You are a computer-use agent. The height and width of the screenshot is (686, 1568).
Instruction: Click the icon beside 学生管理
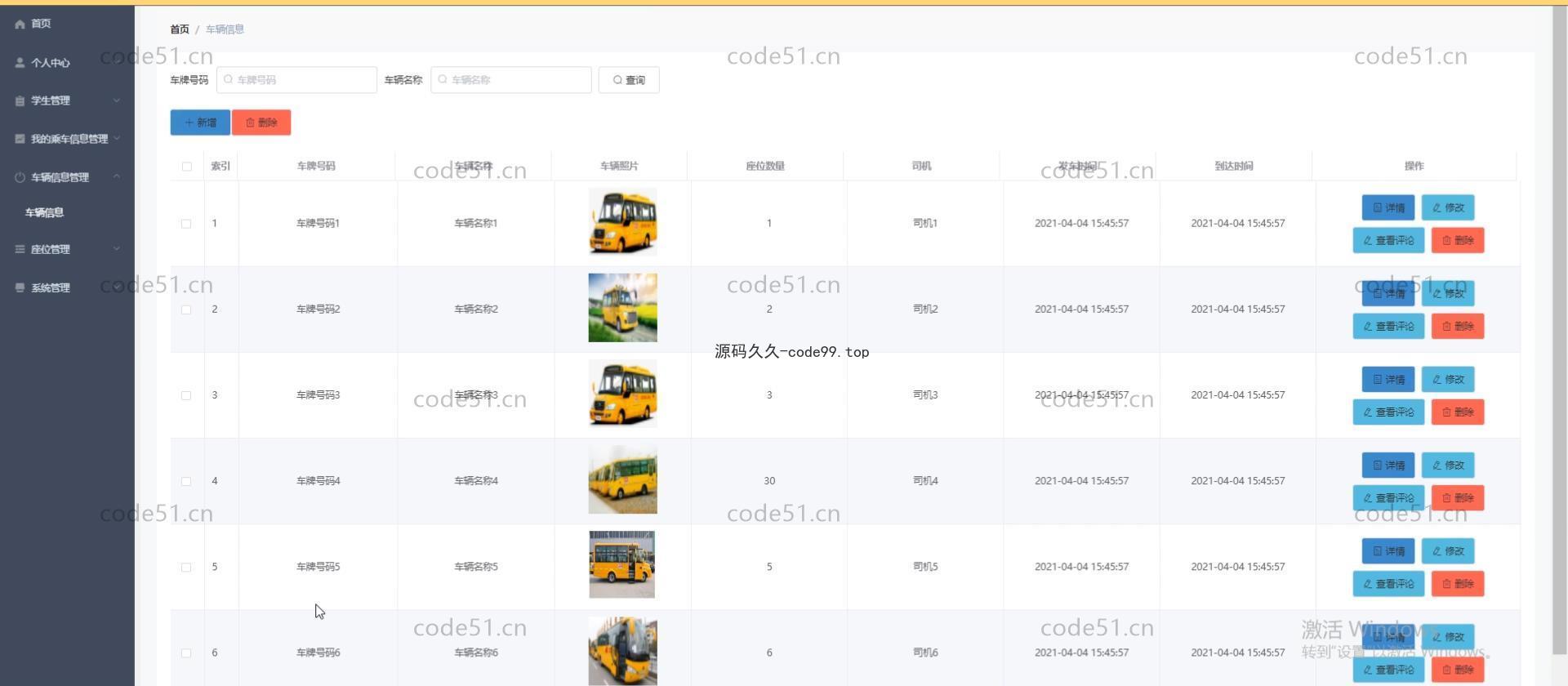[20, 100]
